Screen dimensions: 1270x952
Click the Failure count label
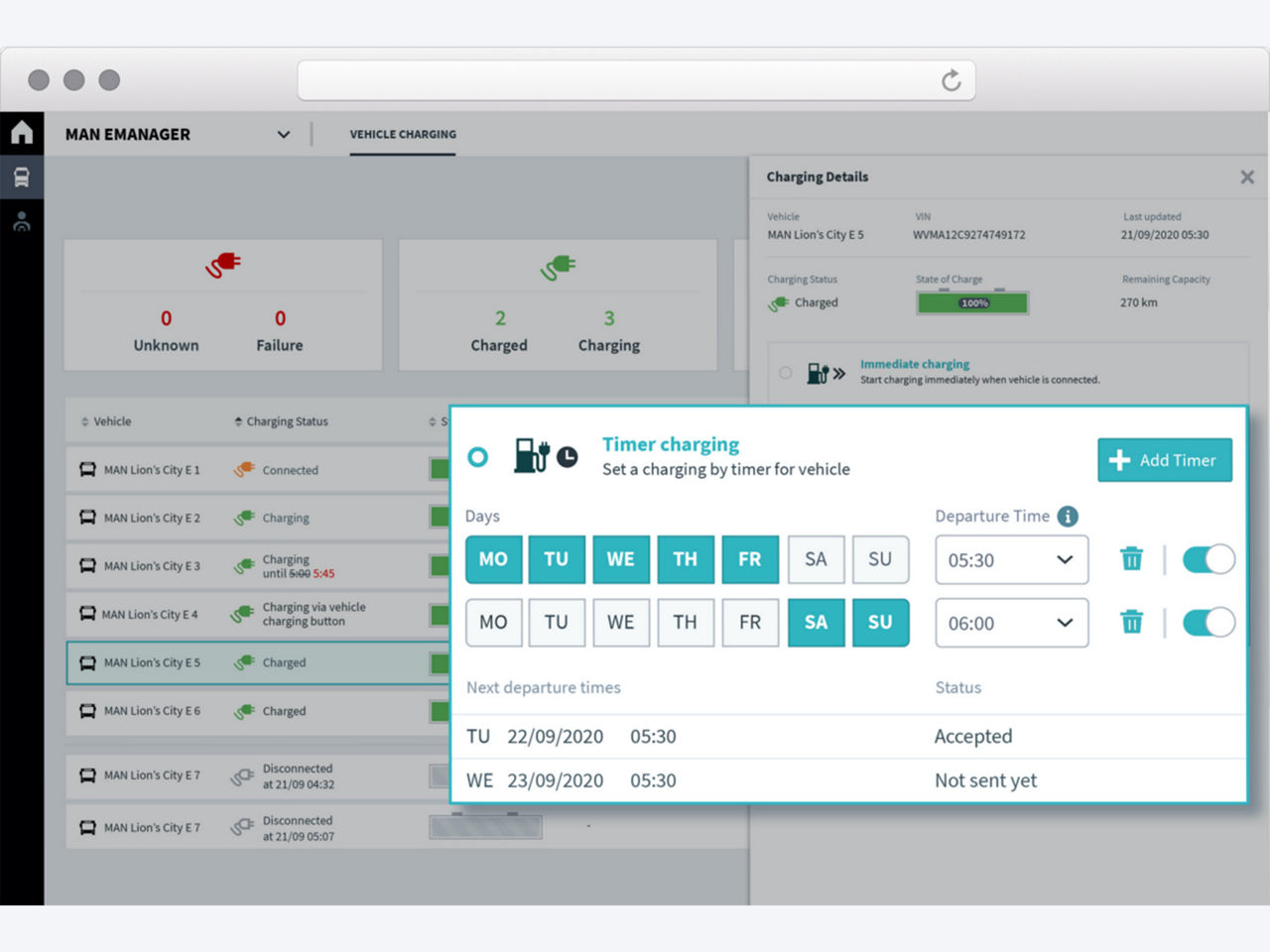pos(280,345)
